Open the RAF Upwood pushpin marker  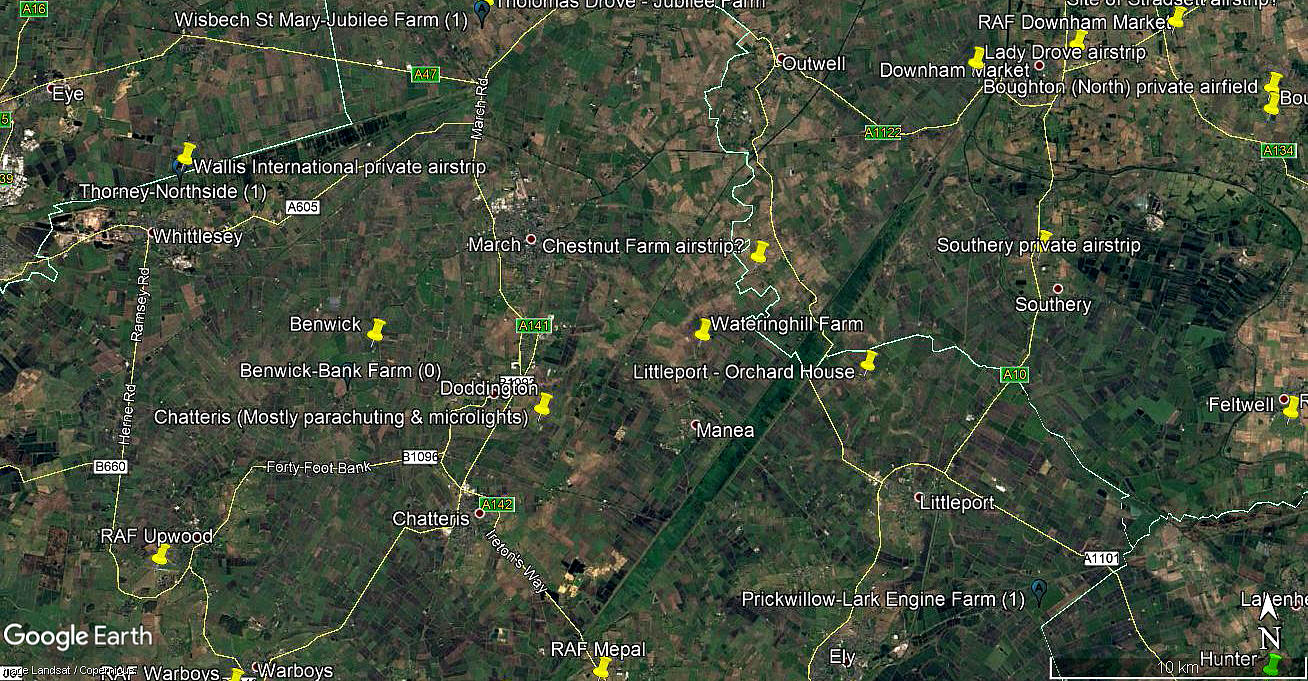[160, 555]
